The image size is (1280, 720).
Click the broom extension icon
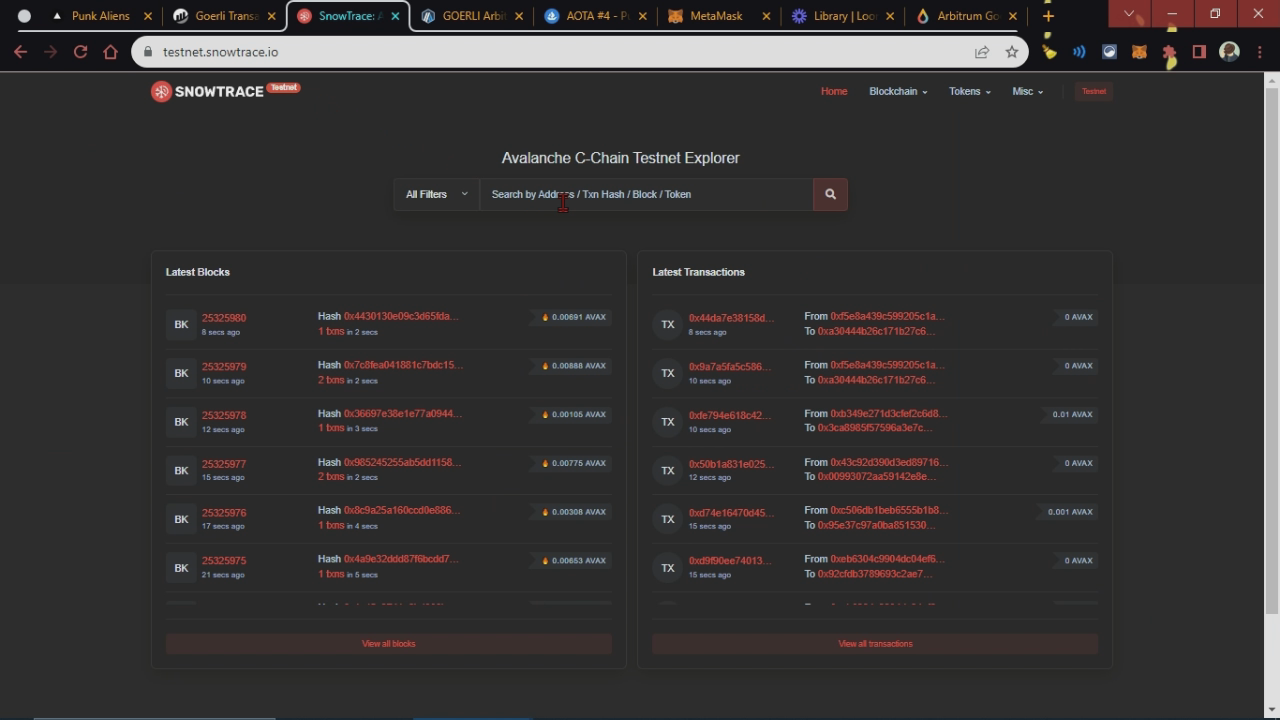pyautogui.click(x=1049, y=52)
